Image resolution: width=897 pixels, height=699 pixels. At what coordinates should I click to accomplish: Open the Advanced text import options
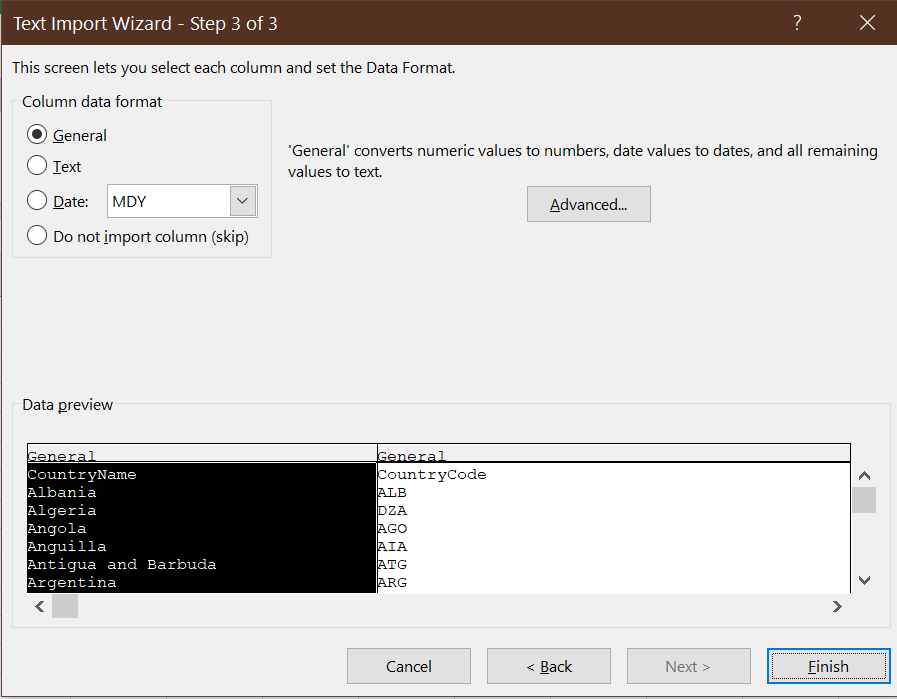(x=588, y=204)
